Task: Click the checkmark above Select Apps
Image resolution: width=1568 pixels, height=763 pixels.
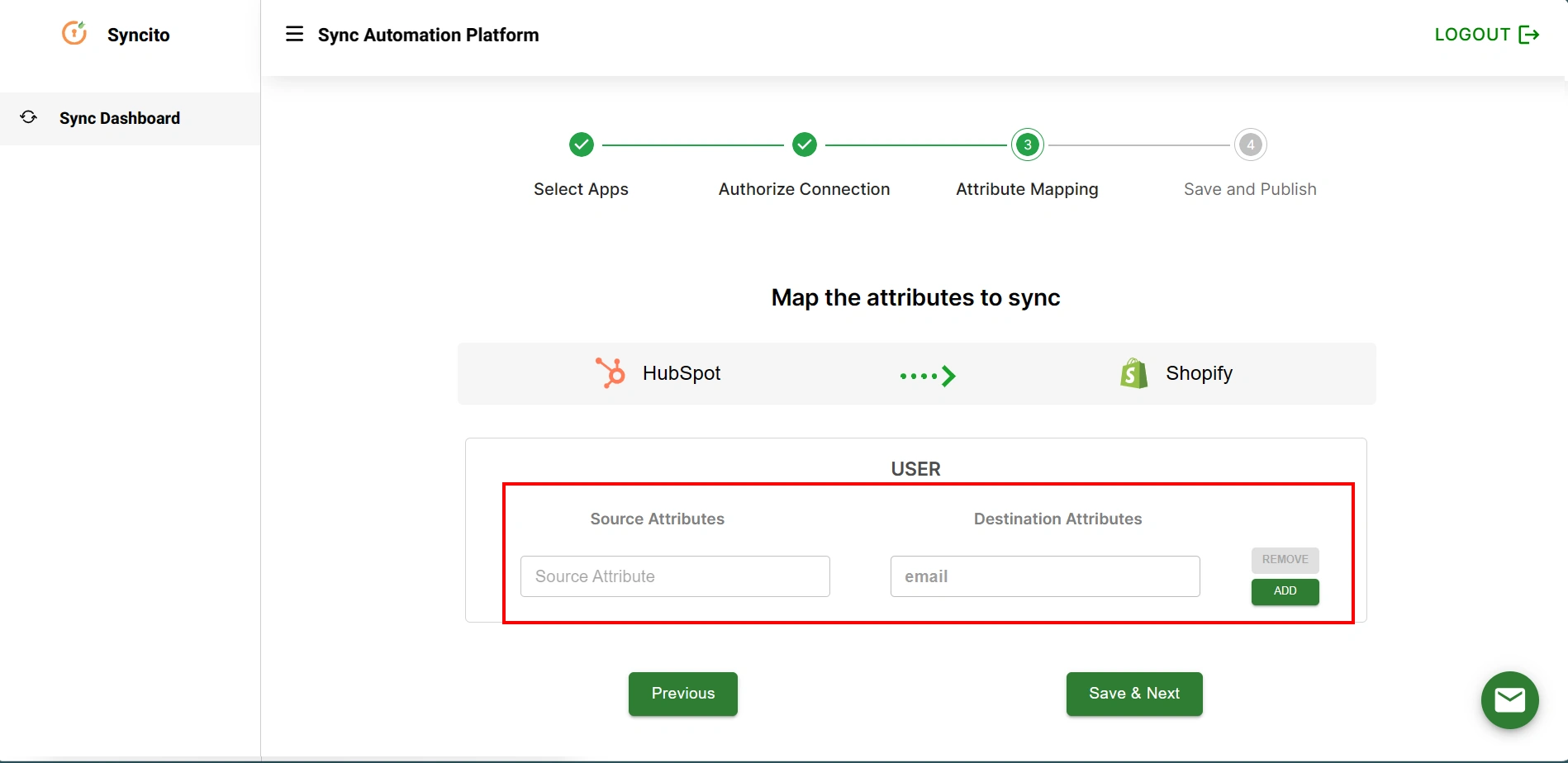Action: [x=581, y=145]
